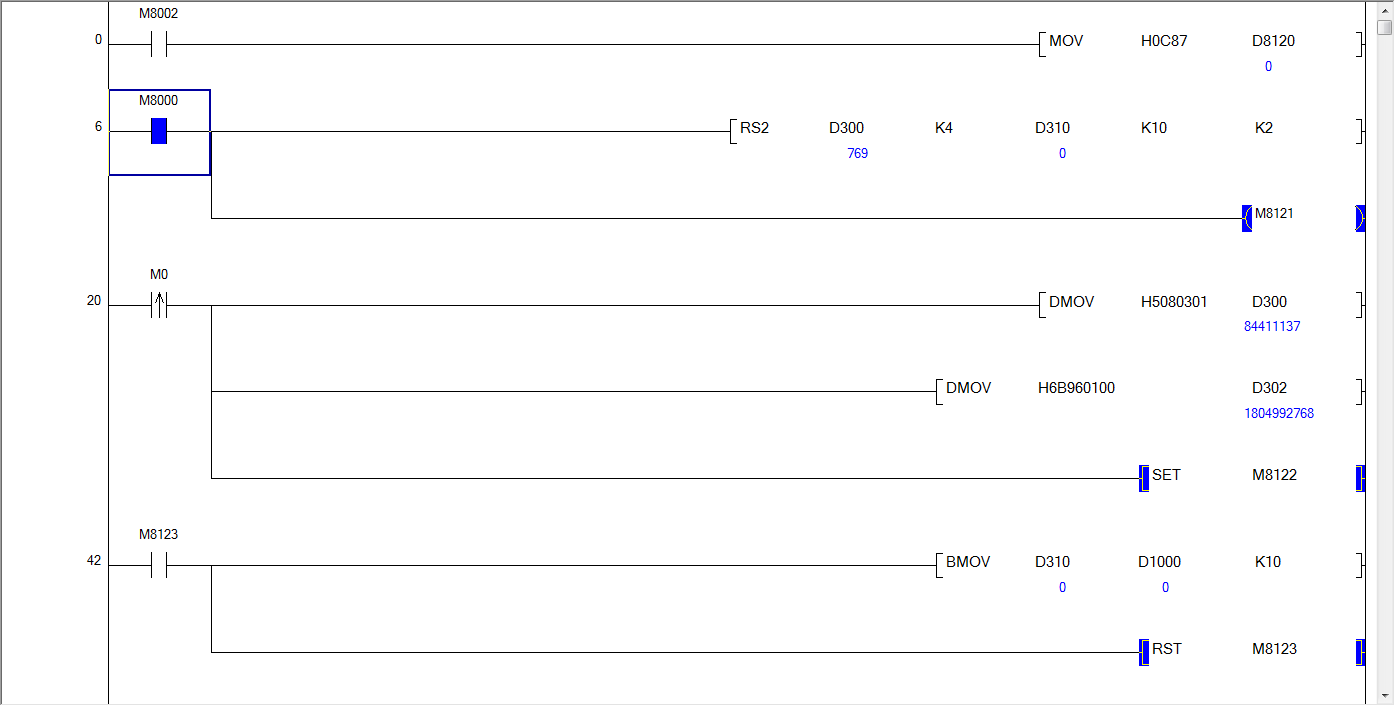
Task: Click the H0C87 source operand
Action: click(1164, 41)
